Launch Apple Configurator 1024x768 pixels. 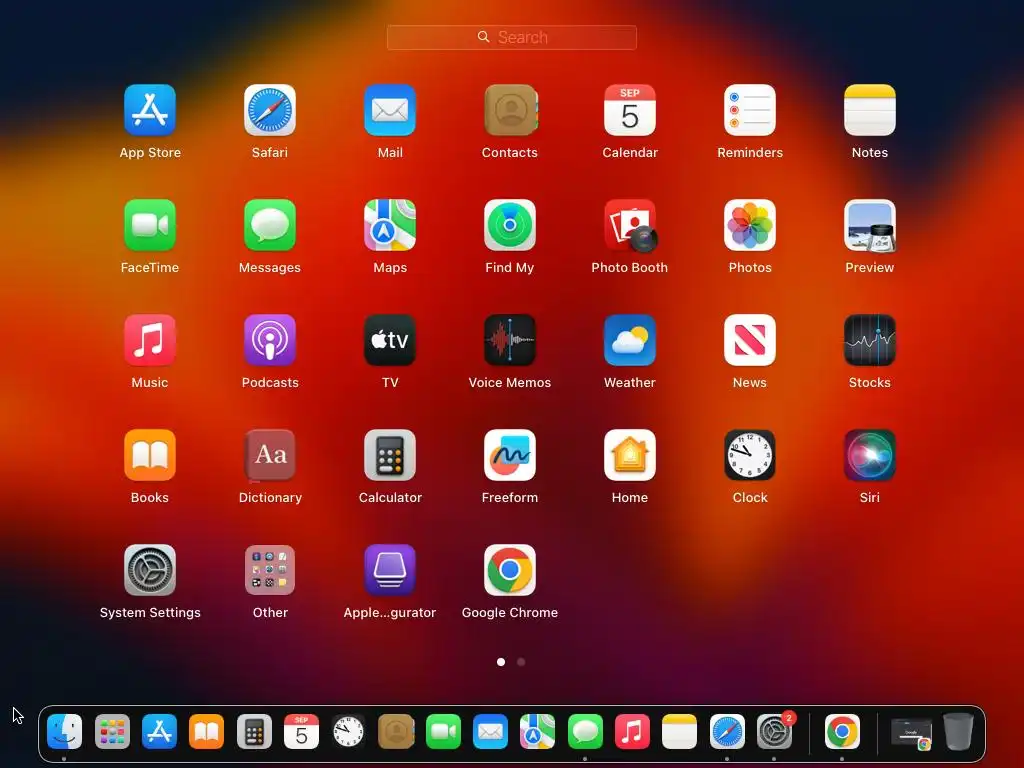(x=390, y=569)
